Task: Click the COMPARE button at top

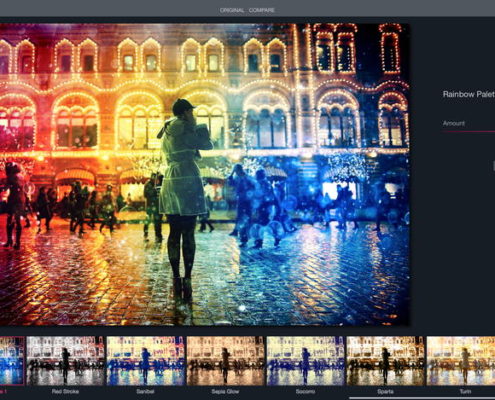Action: click(x=262, y=10)
